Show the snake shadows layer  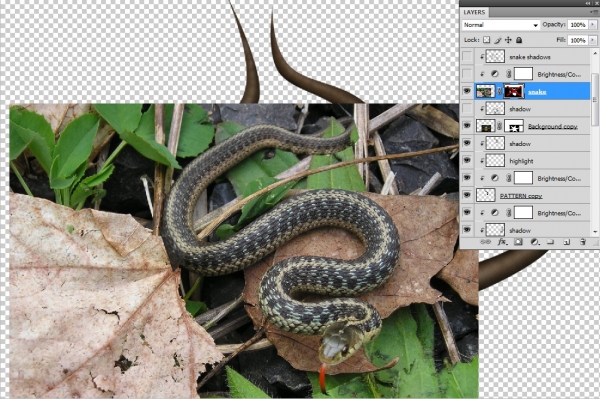pyautogui.click(x=467, y=57)
